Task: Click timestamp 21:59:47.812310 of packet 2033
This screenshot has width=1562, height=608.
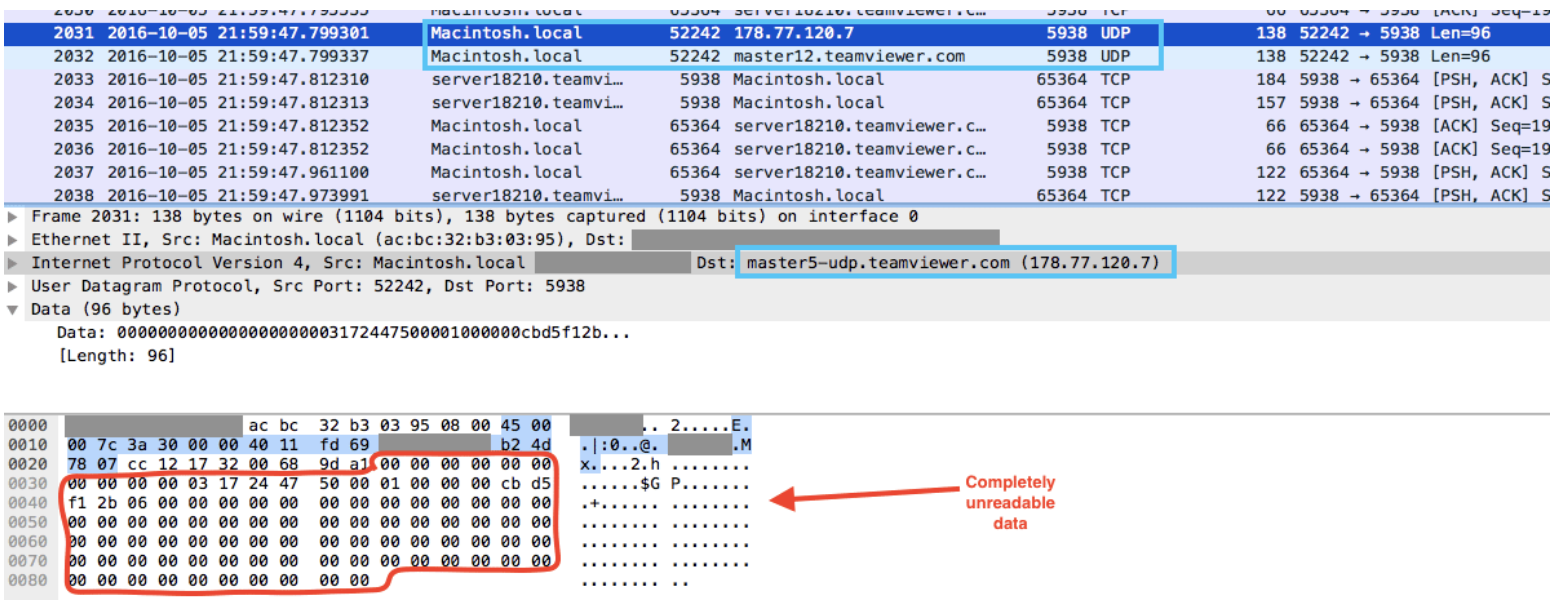Action: pos(238,79)
